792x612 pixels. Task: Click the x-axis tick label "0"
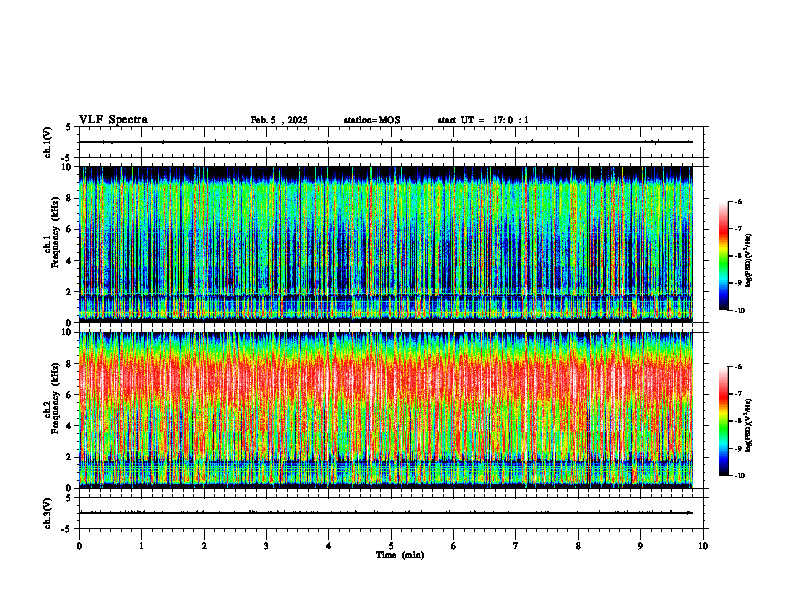point(79,546)
